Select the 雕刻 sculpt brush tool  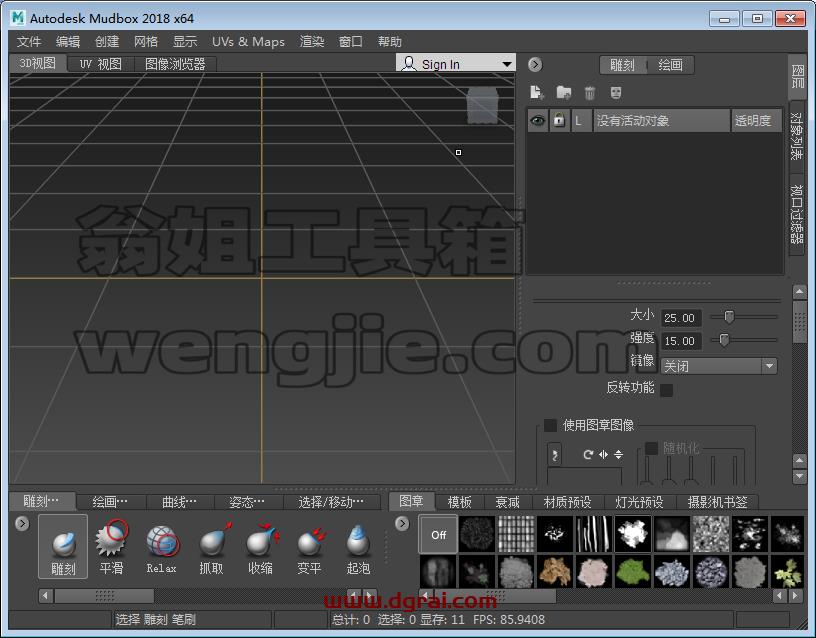(x=63, y=547)
